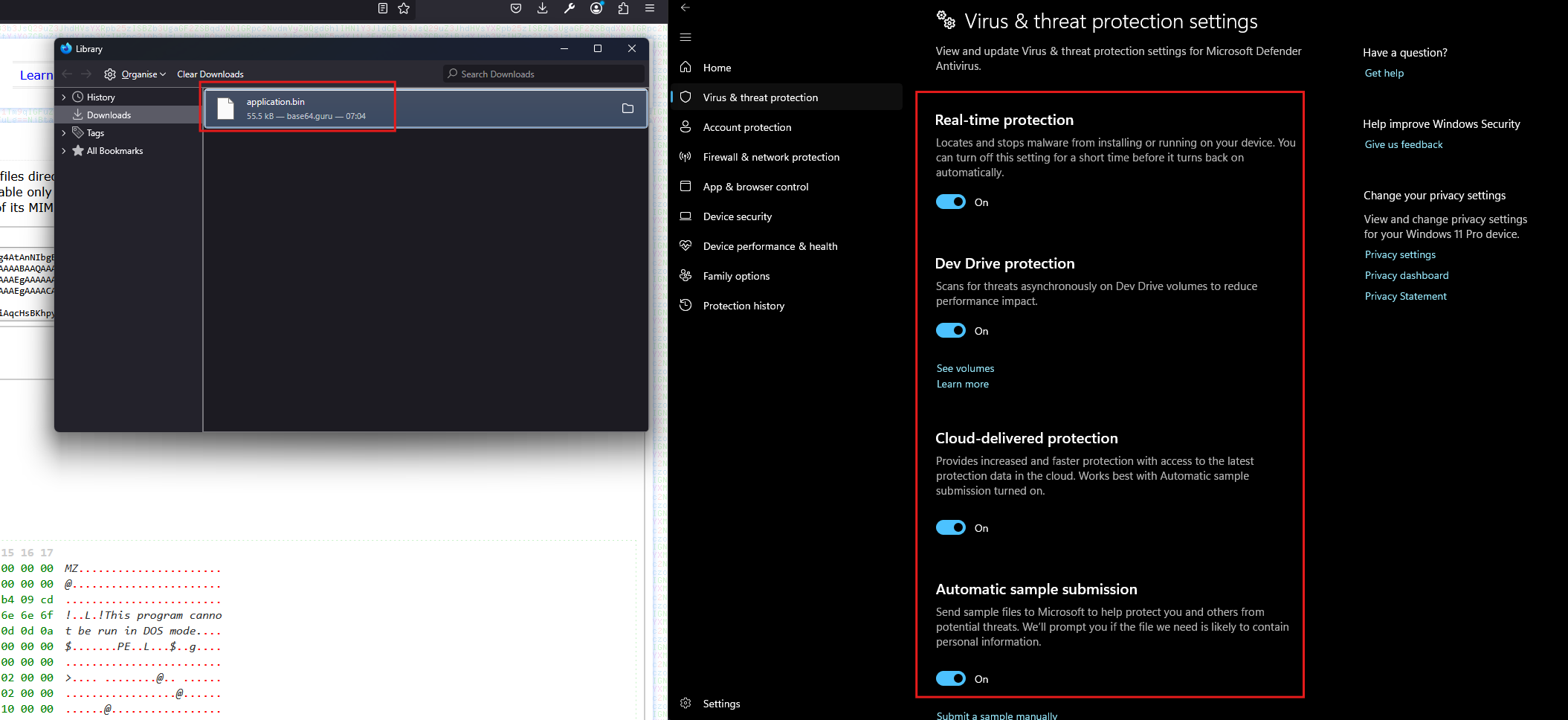
Task: Open Firewall & network protection section
Action: [787, 157]
